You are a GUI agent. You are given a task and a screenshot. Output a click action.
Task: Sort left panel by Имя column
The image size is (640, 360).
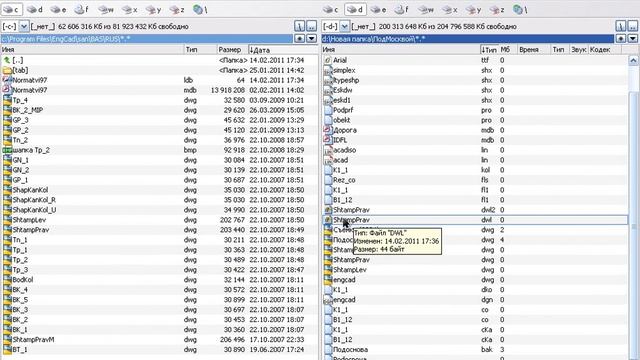pyautogui.click(x=92, y=50)
